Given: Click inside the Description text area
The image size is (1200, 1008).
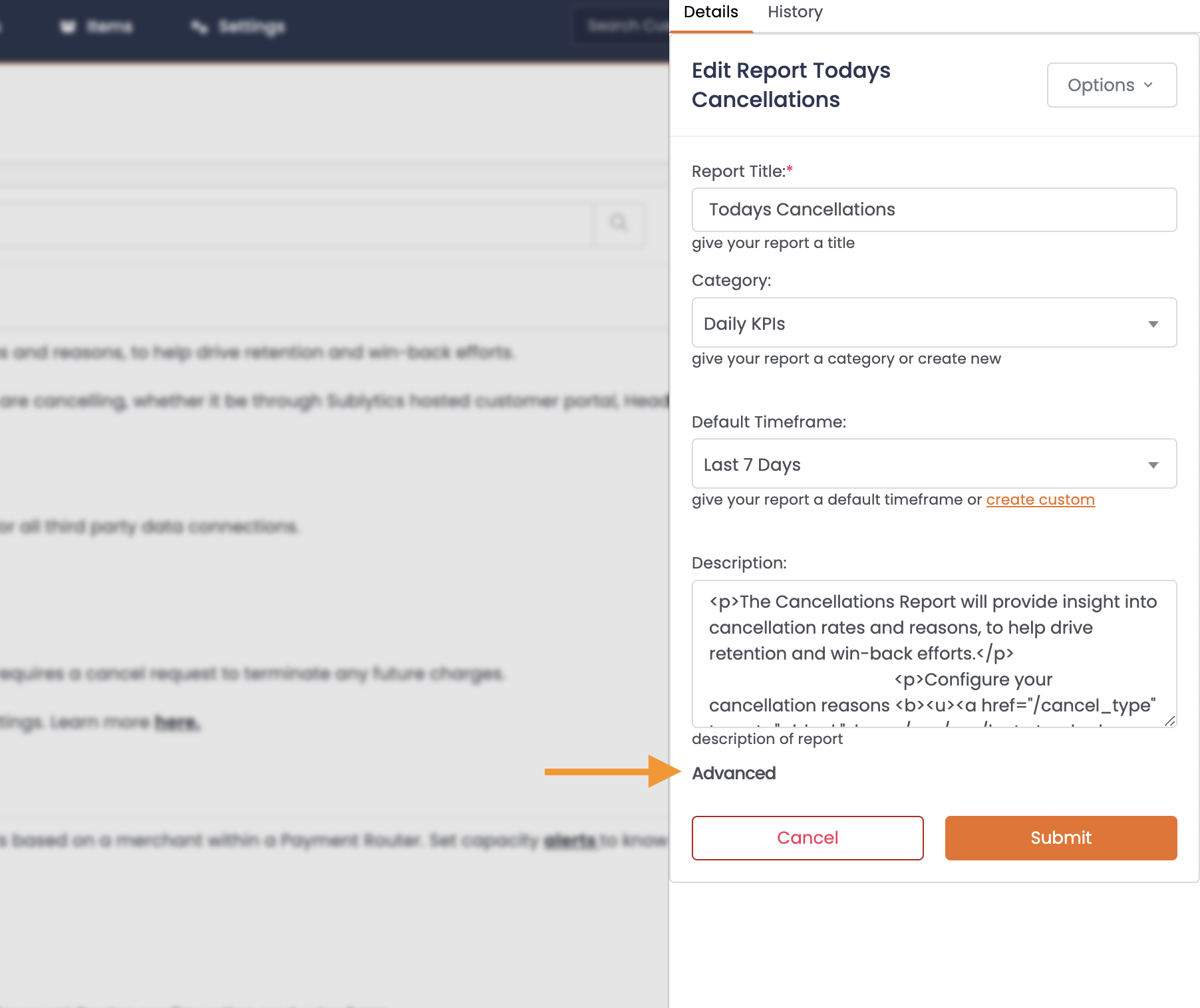Looking at the screenshot, I should click(934, 654).
